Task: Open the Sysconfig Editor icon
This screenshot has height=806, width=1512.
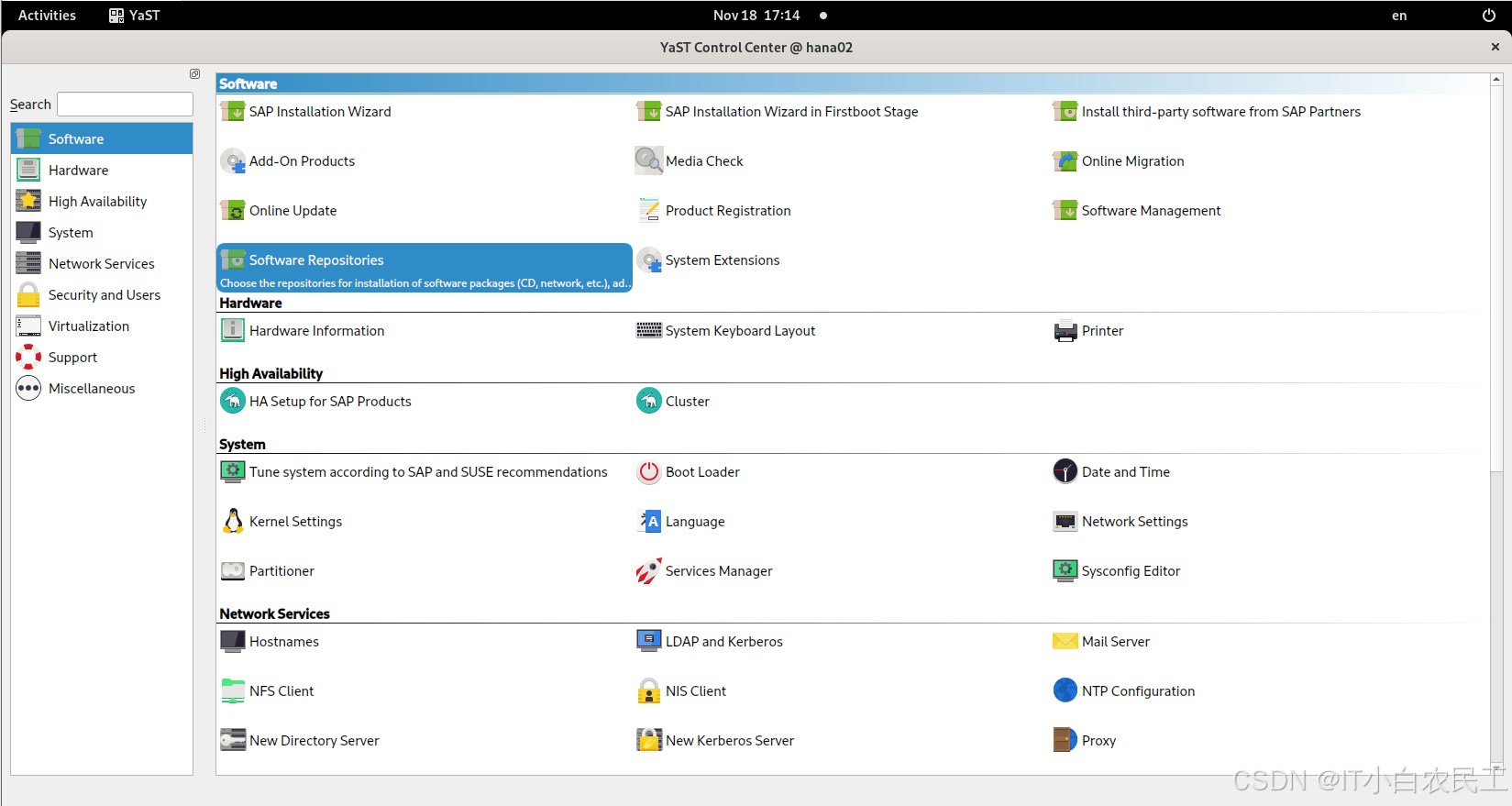Action: click(x=1065, y=571)
